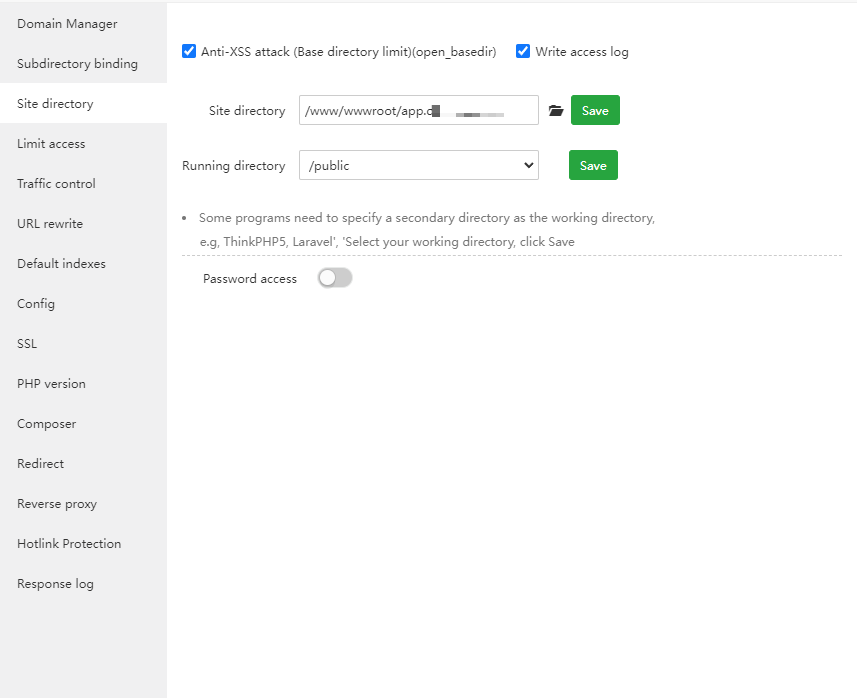
Task: Save the Running directory setting
Action: tap(593, 165)
